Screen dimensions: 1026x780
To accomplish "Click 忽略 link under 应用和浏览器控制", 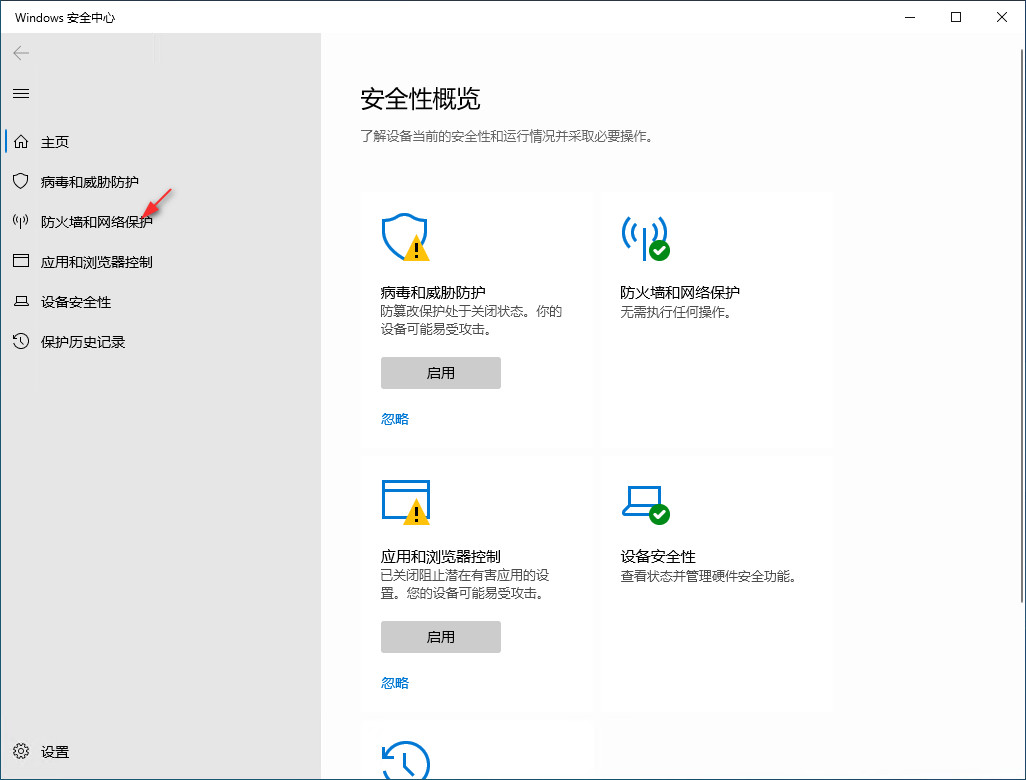I will pos(395,683).
